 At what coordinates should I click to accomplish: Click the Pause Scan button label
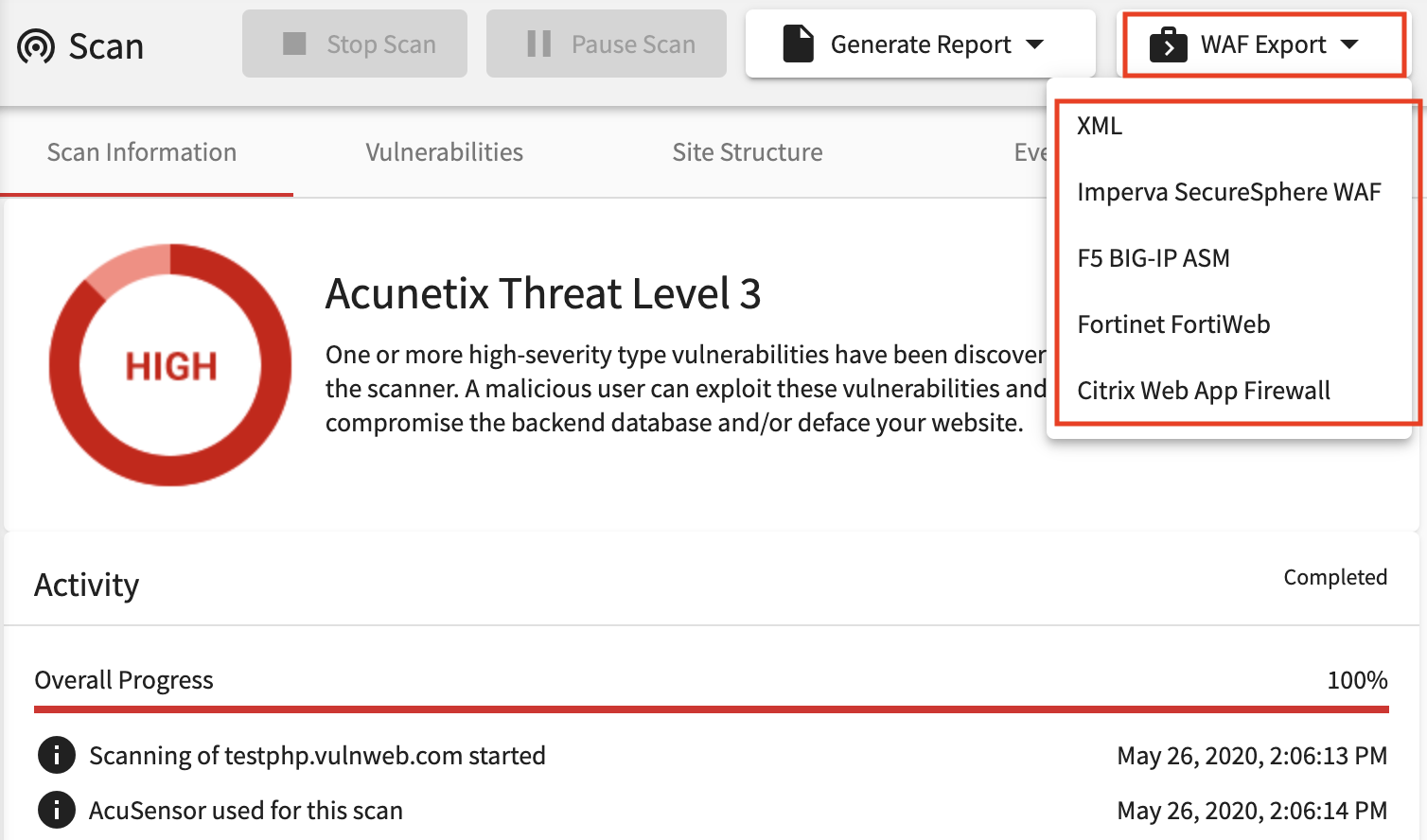pos(633,44)
